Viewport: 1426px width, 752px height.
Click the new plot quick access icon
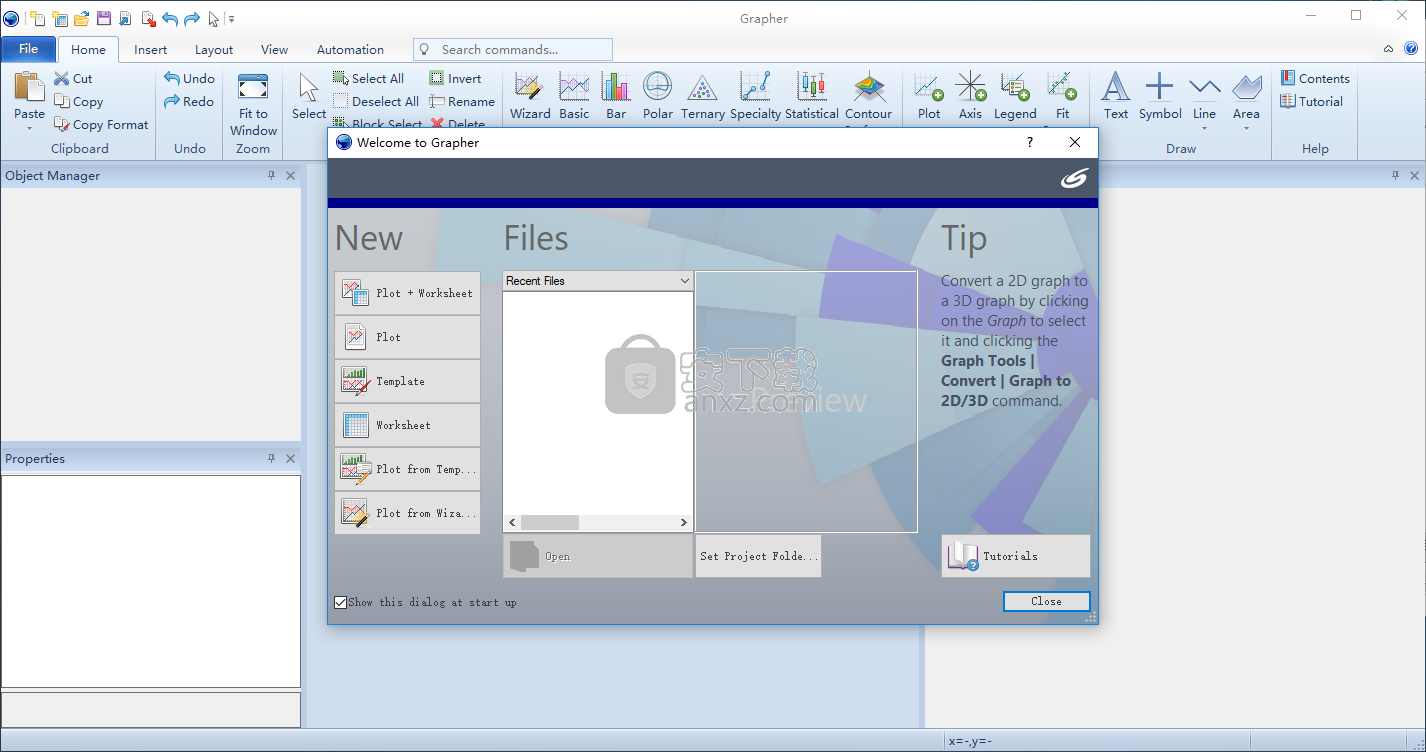tap(38, 18)
